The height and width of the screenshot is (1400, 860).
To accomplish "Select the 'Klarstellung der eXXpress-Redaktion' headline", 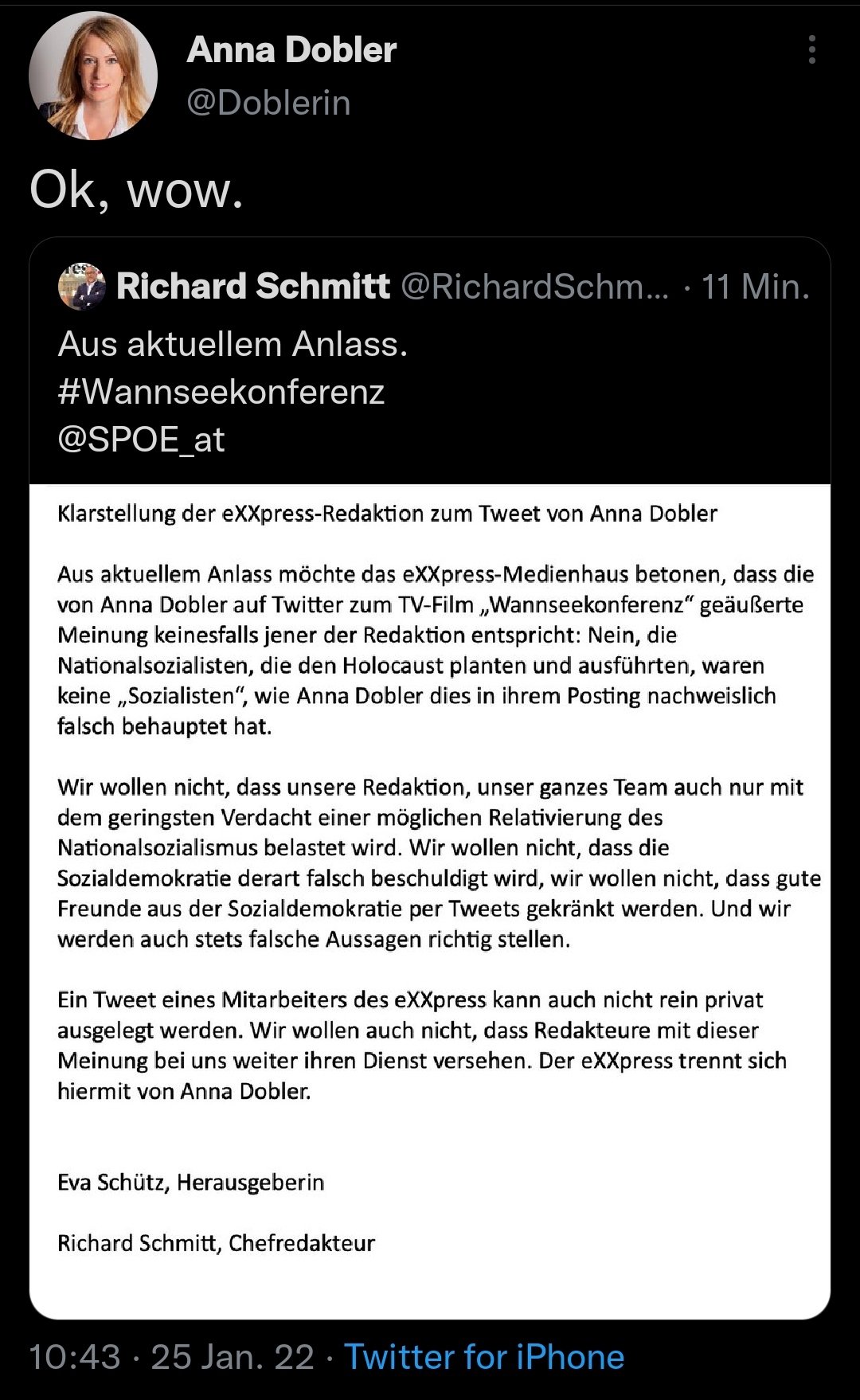I will (387, 514).
